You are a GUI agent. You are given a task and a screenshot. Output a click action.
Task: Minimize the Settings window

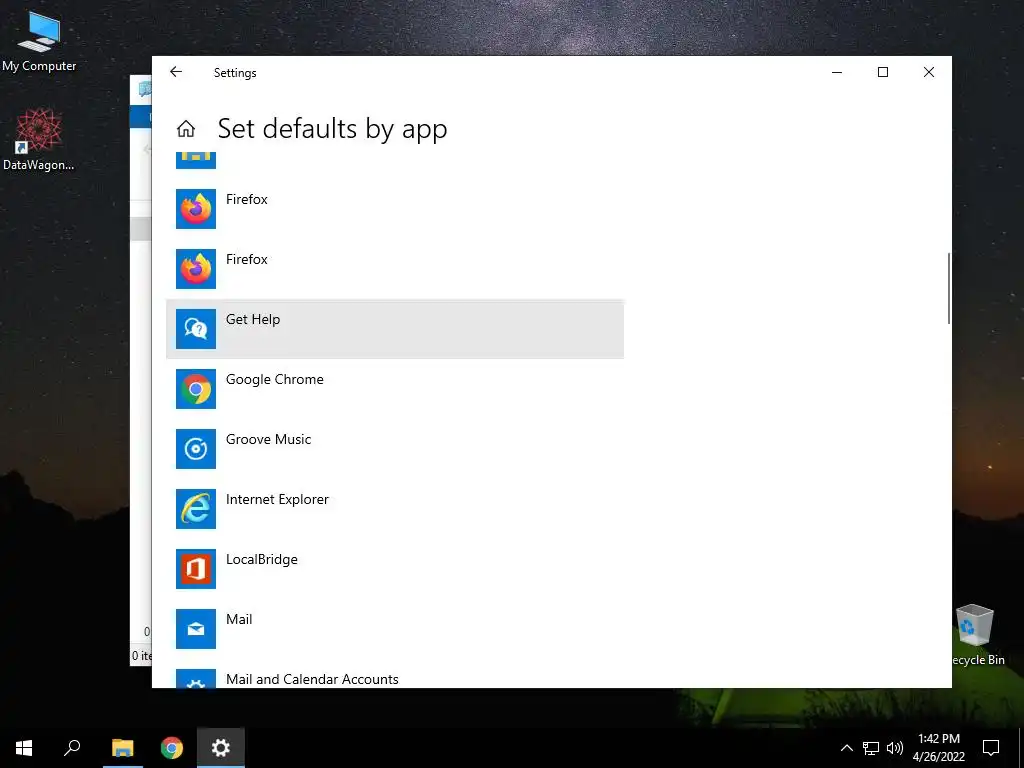[837, 72]
